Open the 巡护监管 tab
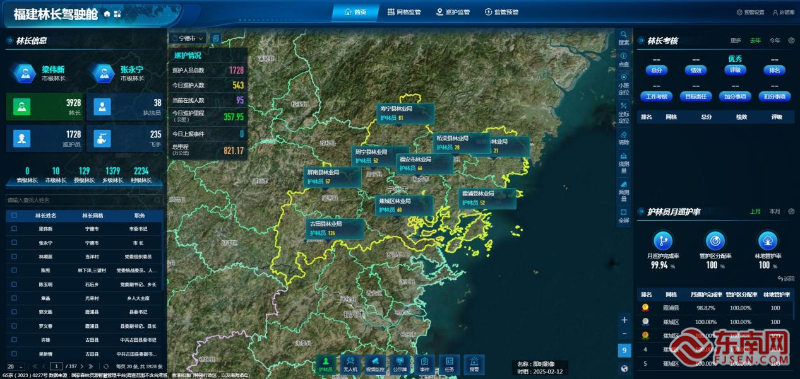Image resolution: width=800 pixels, height=379 pixels. [x=453, y=12]
